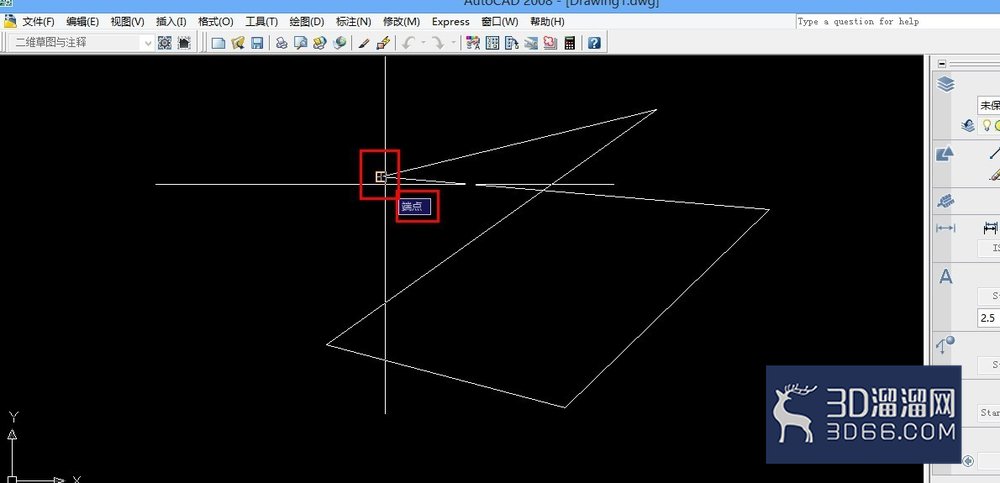
Task: Type in the question for help field
Action: click(897, 22)
